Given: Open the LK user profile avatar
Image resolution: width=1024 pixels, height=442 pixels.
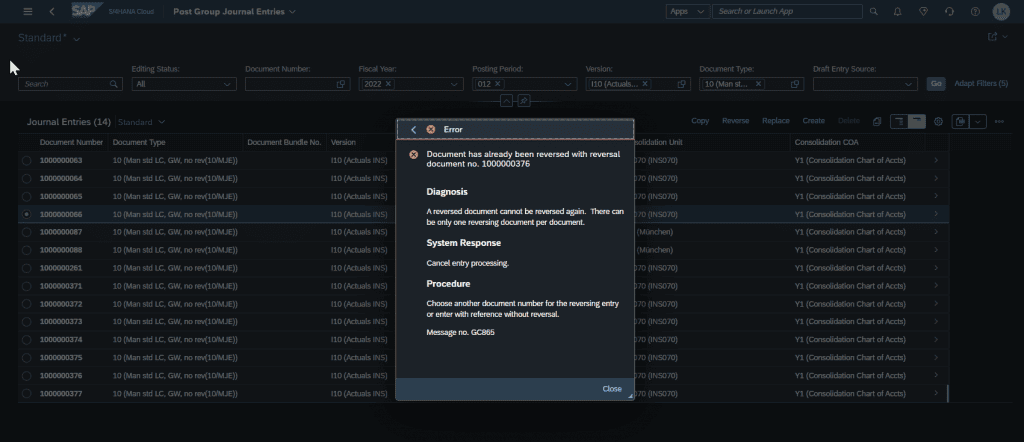Looking at the screenshot, I should click(1001, 12).
